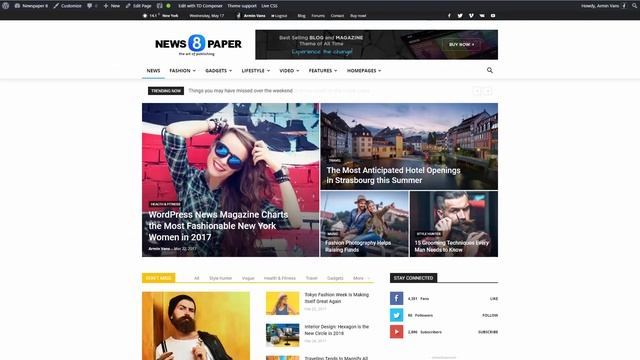This screenshot has height=360, width=640.
Task: Click Health & Fitness category label on featured image
Action: point(165,204)
